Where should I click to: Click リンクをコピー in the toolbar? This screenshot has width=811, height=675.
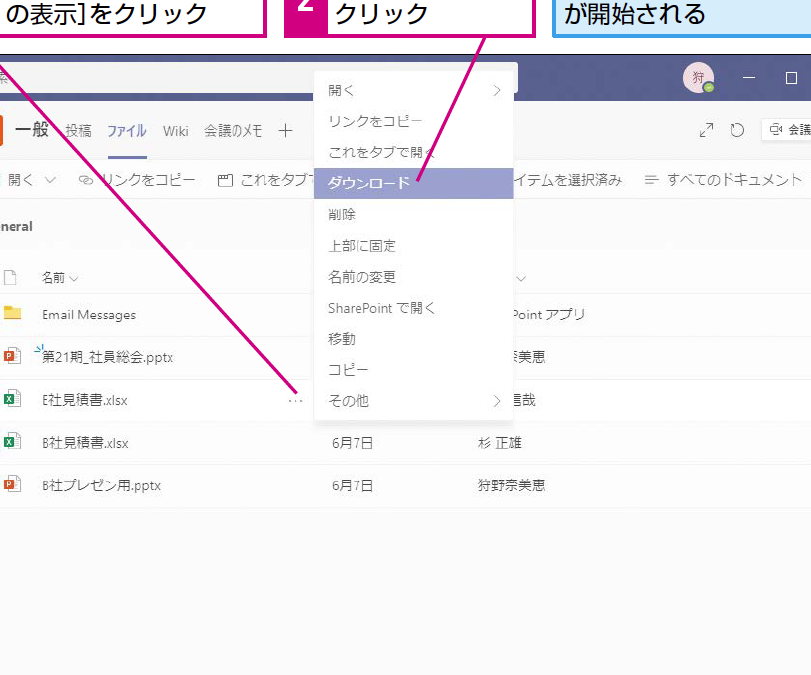point(137,180)
